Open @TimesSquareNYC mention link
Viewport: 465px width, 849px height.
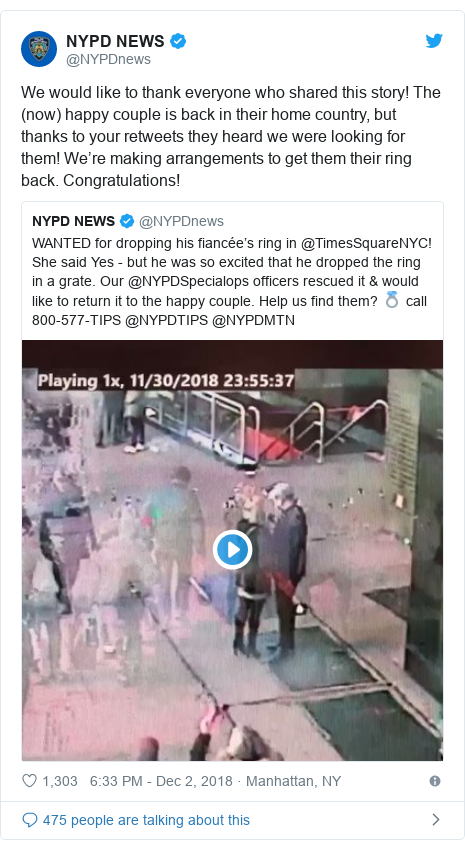coord(364,243)
